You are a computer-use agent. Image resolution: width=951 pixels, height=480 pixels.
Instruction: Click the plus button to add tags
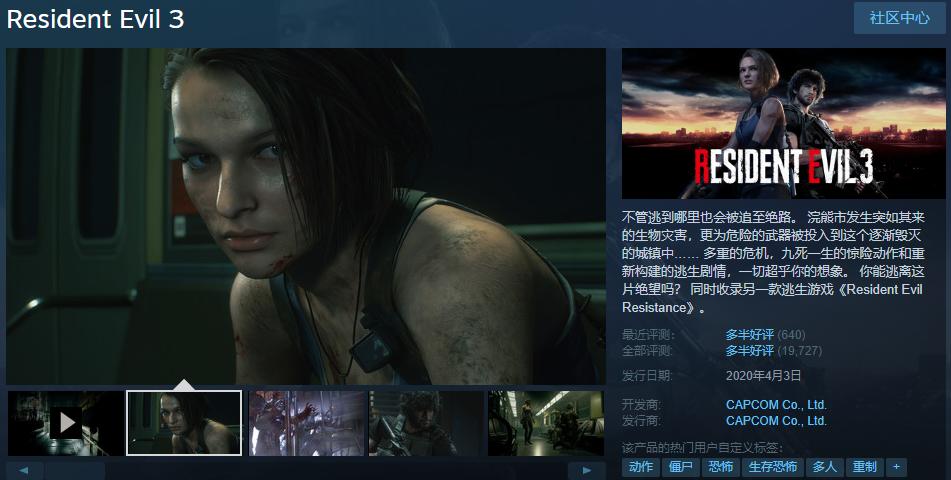click(896, 467)
